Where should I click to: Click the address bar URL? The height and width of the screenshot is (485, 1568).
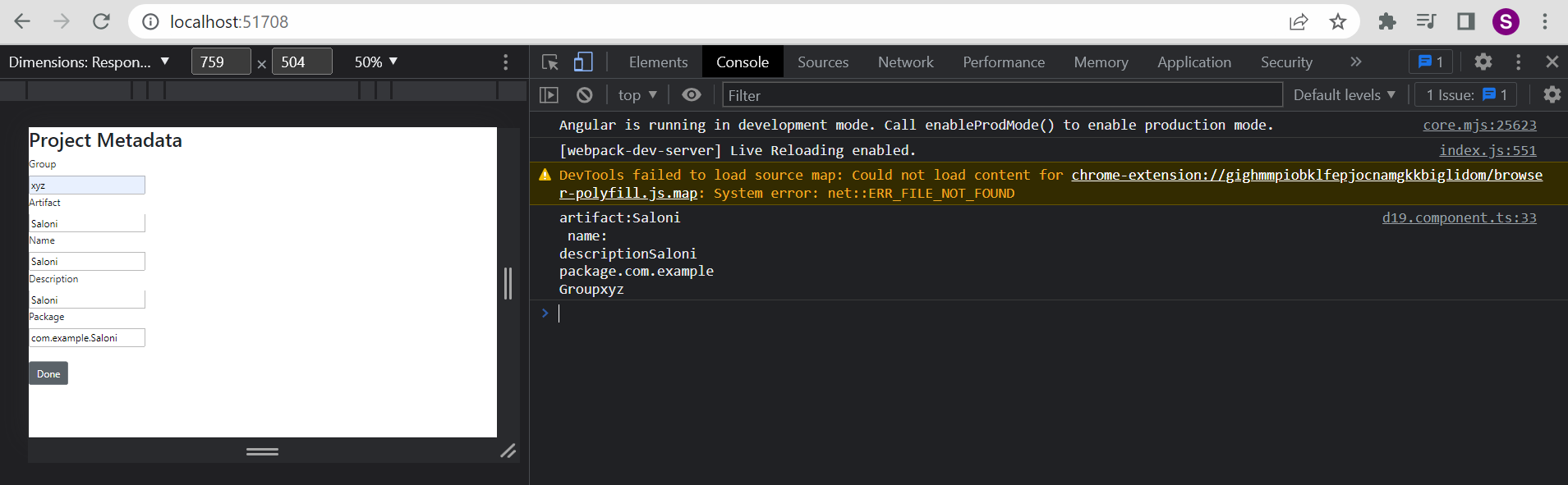pos(229,22)
